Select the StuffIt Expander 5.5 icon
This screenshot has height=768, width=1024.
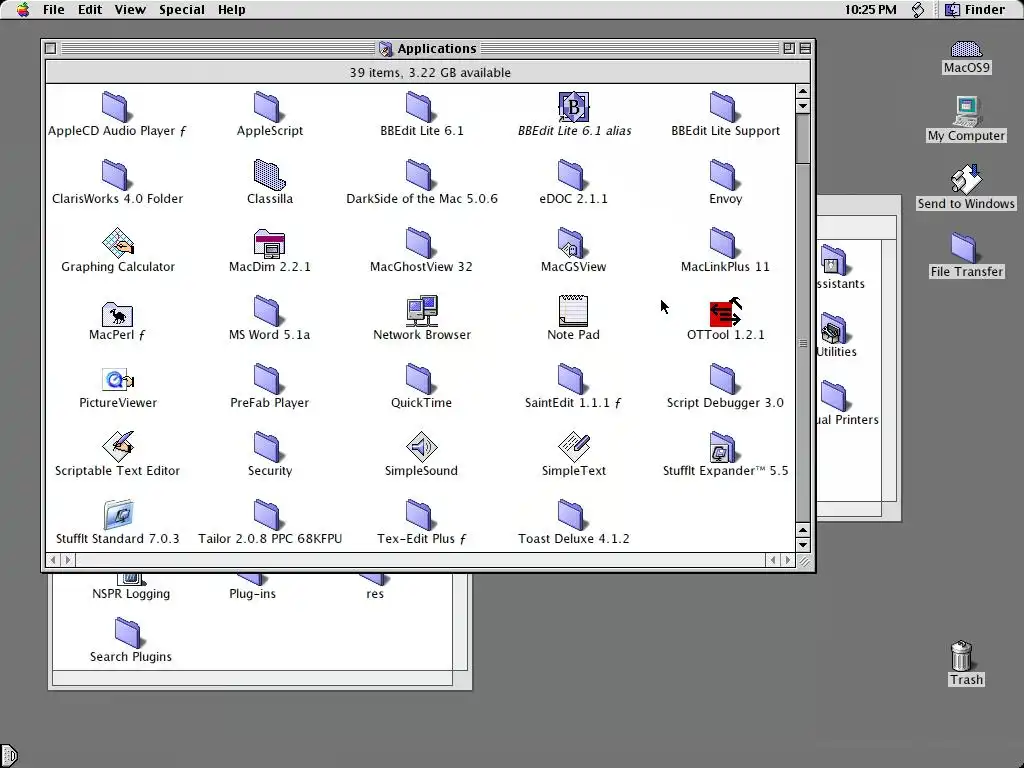[x=722, y=447]
